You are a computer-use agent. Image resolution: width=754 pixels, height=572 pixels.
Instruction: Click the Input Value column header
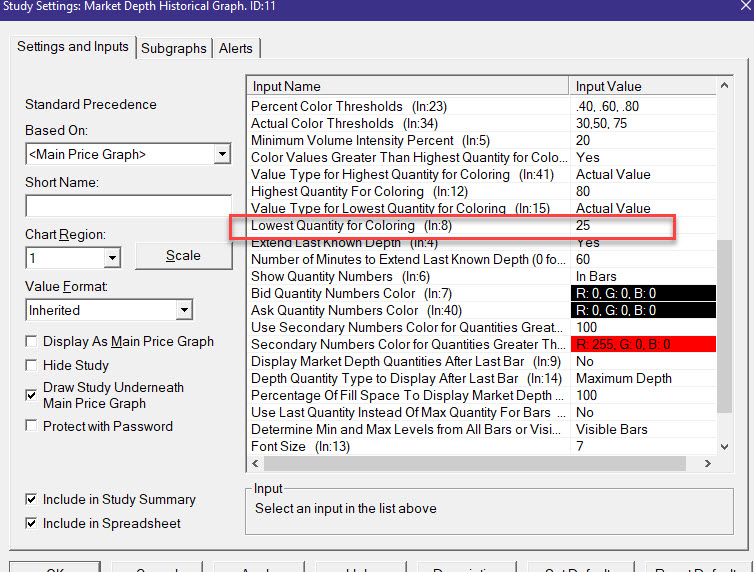[643, 86]
